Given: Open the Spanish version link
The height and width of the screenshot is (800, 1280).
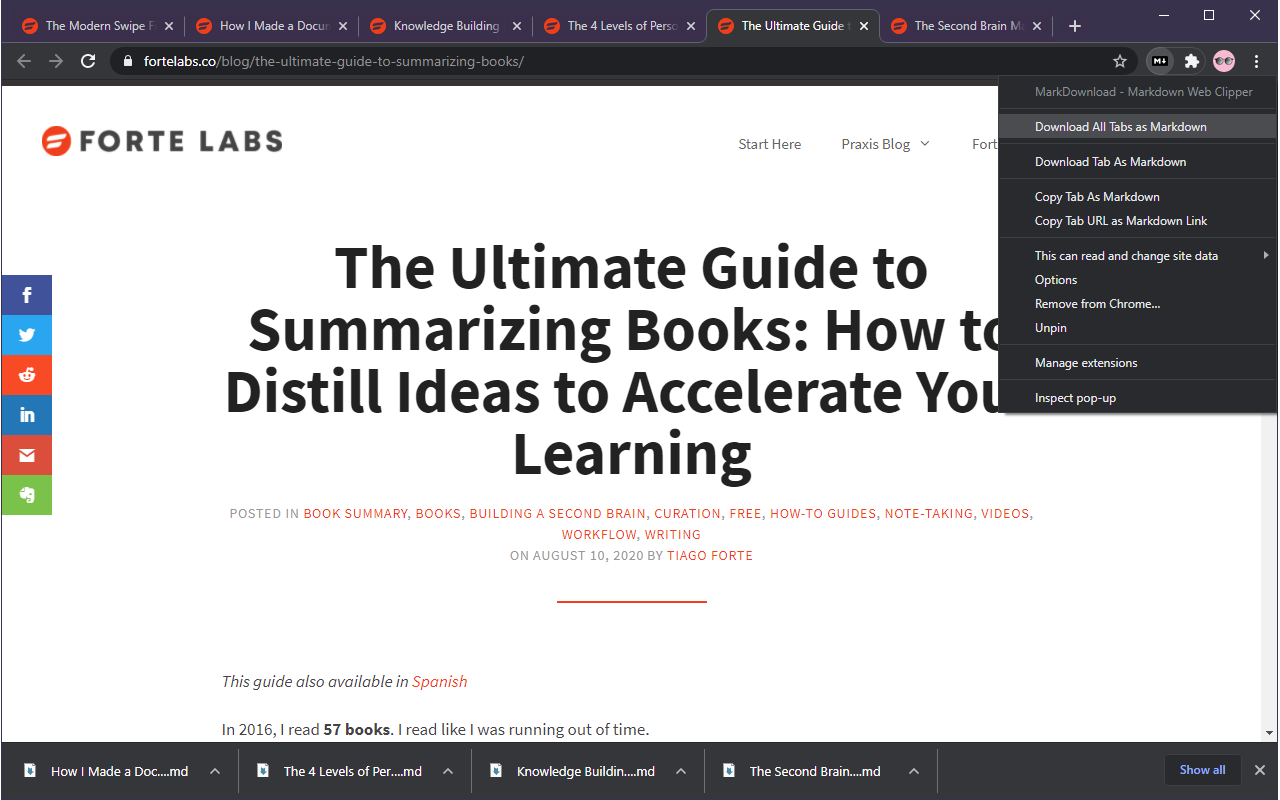Looking at the screenshot, I should tap(439, 681).
